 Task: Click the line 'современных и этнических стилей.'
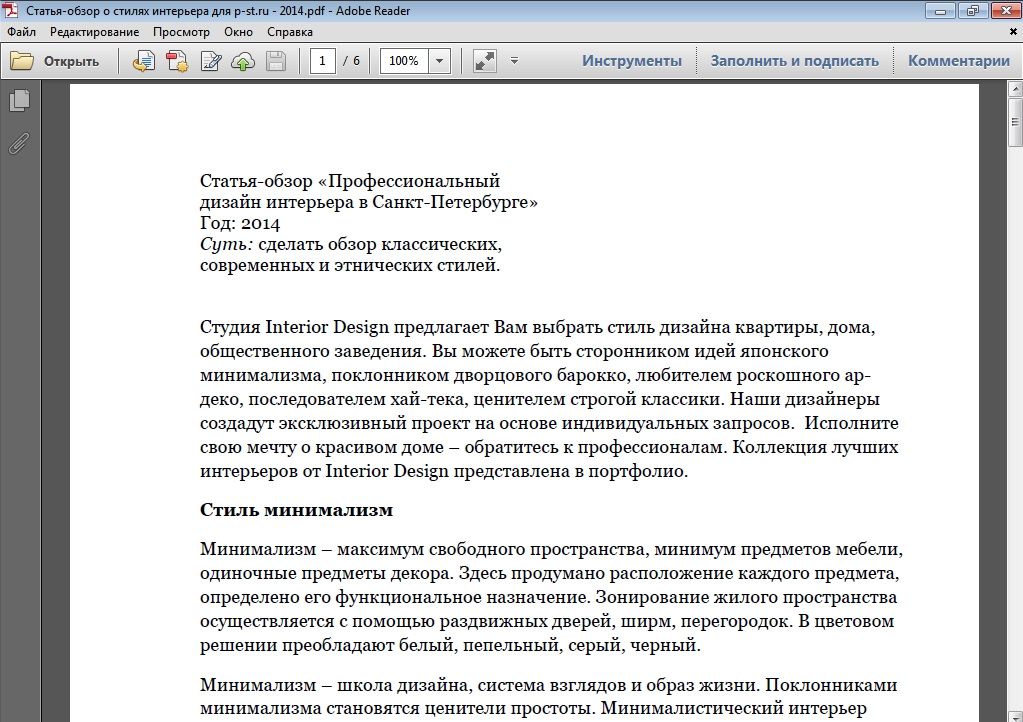click(x=350, y=265)
